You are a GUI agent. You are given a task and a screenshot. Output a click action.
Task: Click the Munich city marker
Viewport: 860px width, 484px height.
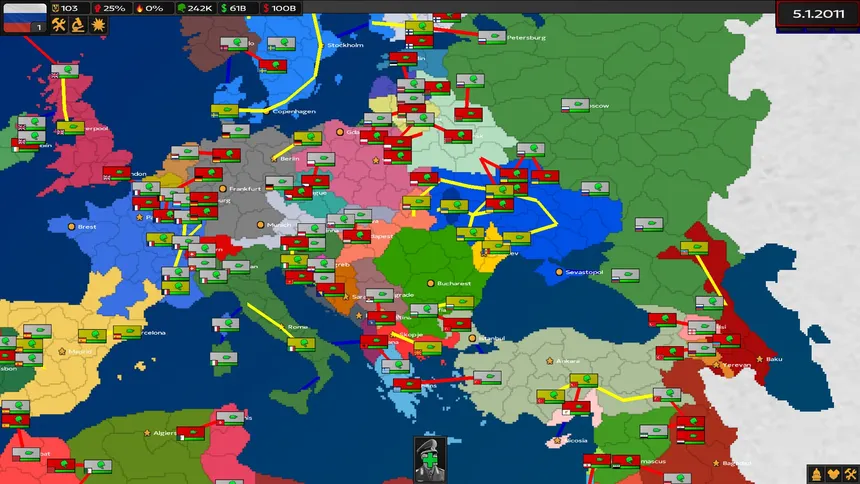pos(261,224)
